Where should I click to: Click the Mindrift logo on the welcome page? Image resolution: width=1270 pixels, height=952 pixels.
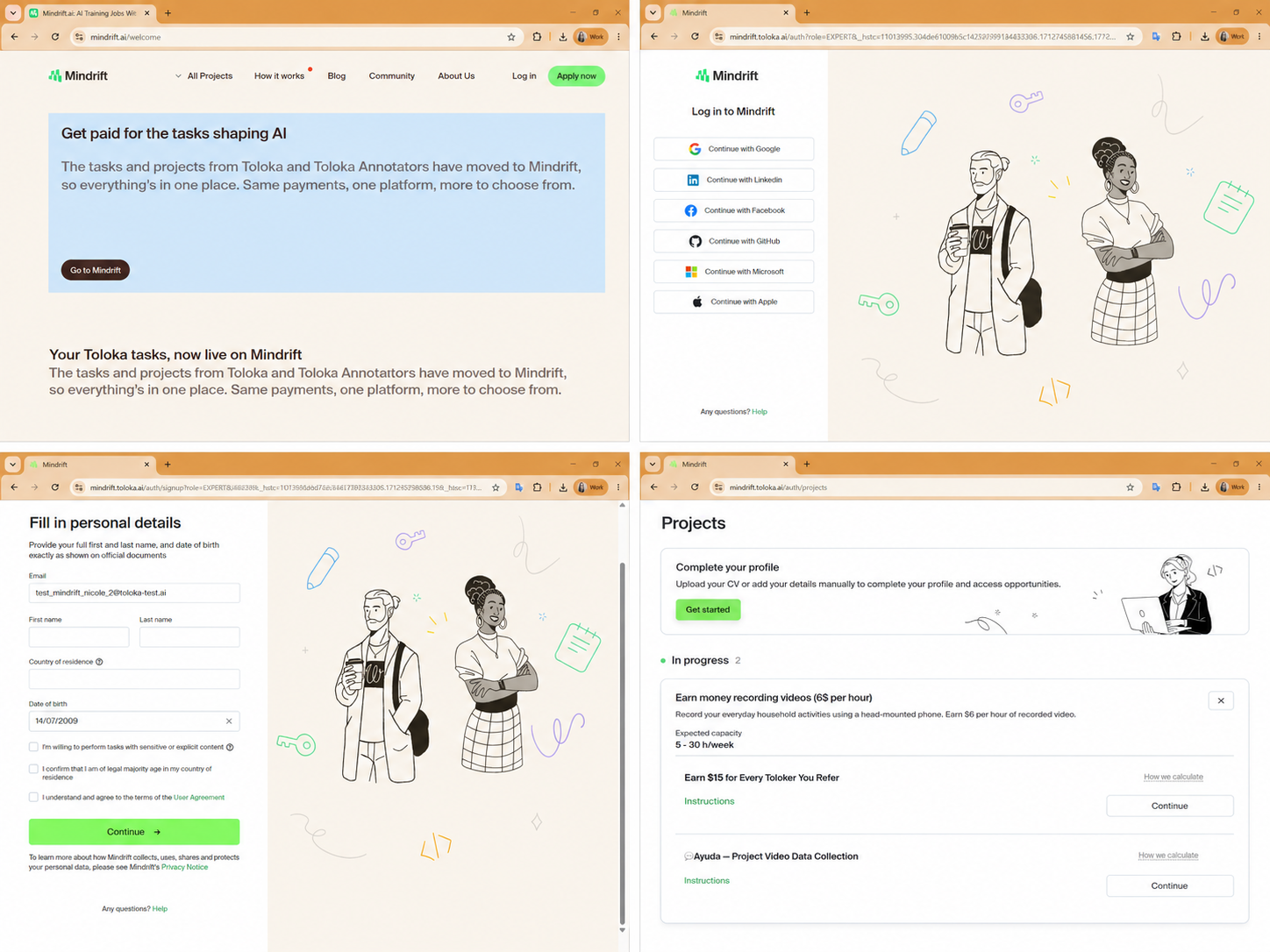pyautogui.click(x=78, y=76)
